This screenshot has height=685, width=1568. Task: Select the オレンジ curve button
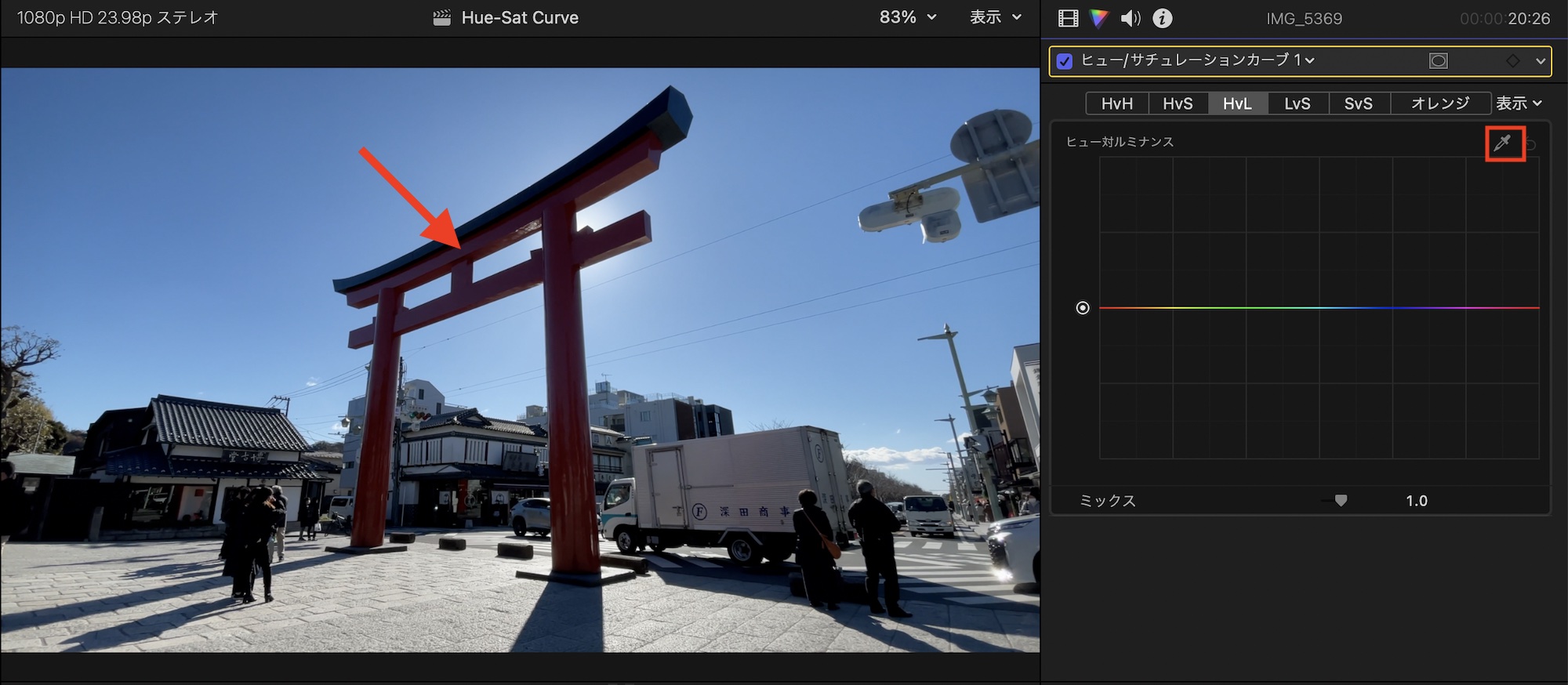(1440, 103)
